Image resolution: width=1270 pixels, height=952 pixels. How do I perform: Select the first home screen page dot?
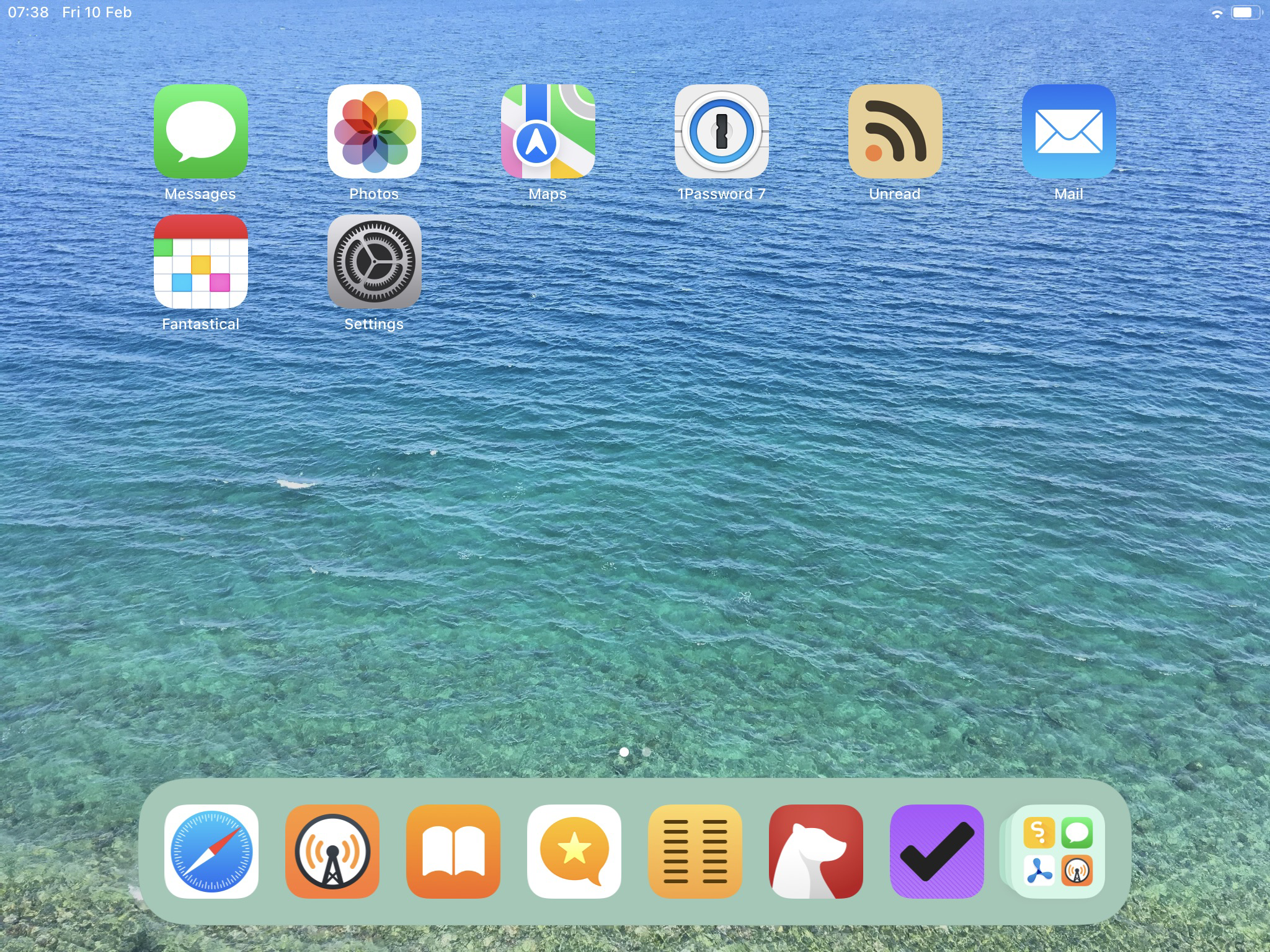click(x=624, y=752)
